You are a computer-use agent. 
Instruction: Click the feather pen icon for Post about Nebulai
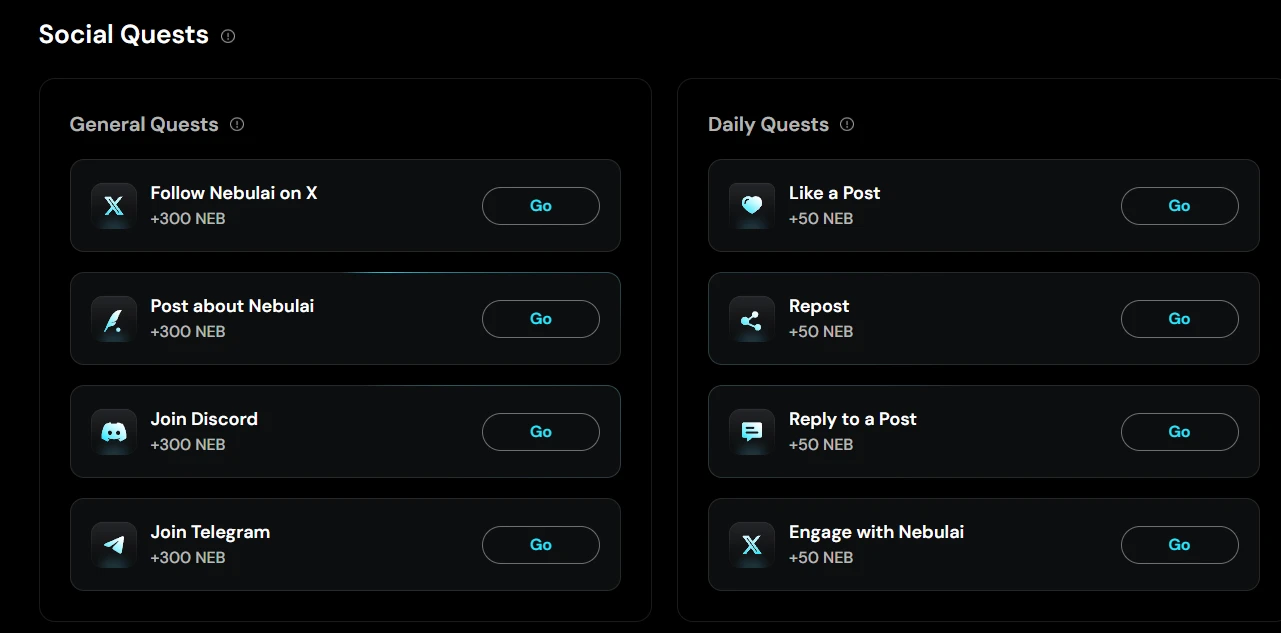point(114,319)
